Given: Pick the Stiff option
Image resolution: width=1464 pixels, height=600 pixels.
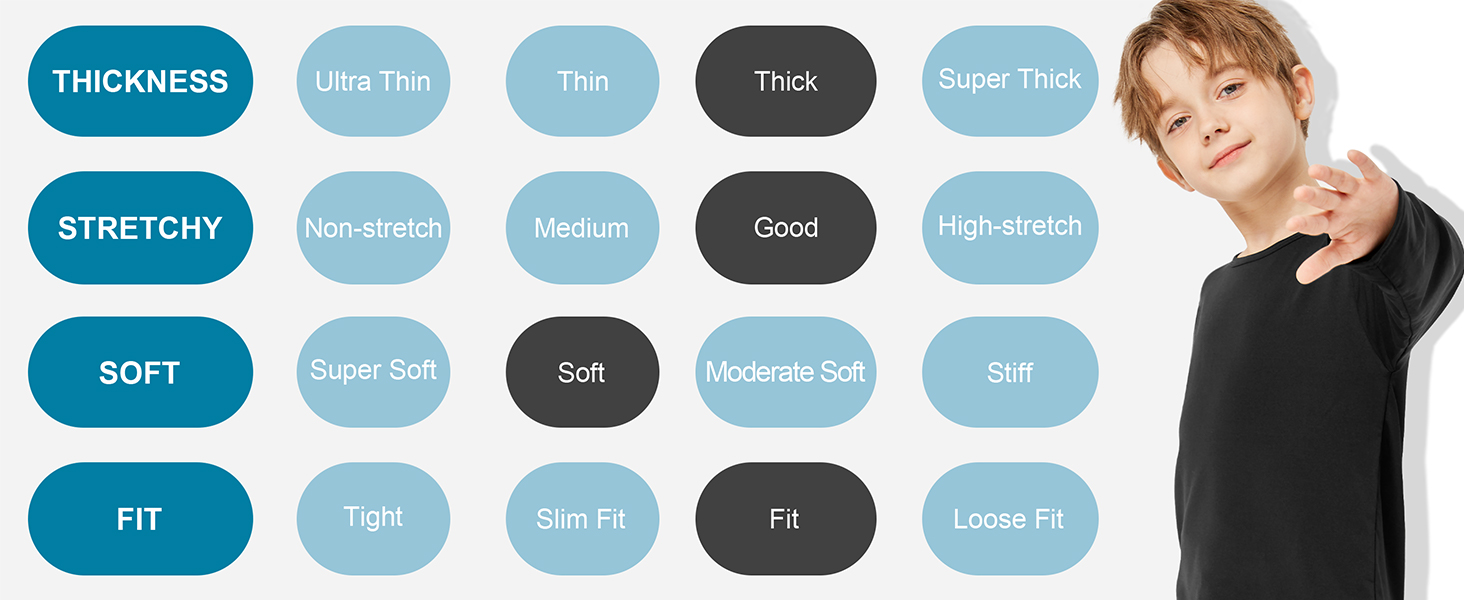Looking at the screenshot, I should 1009,372.
